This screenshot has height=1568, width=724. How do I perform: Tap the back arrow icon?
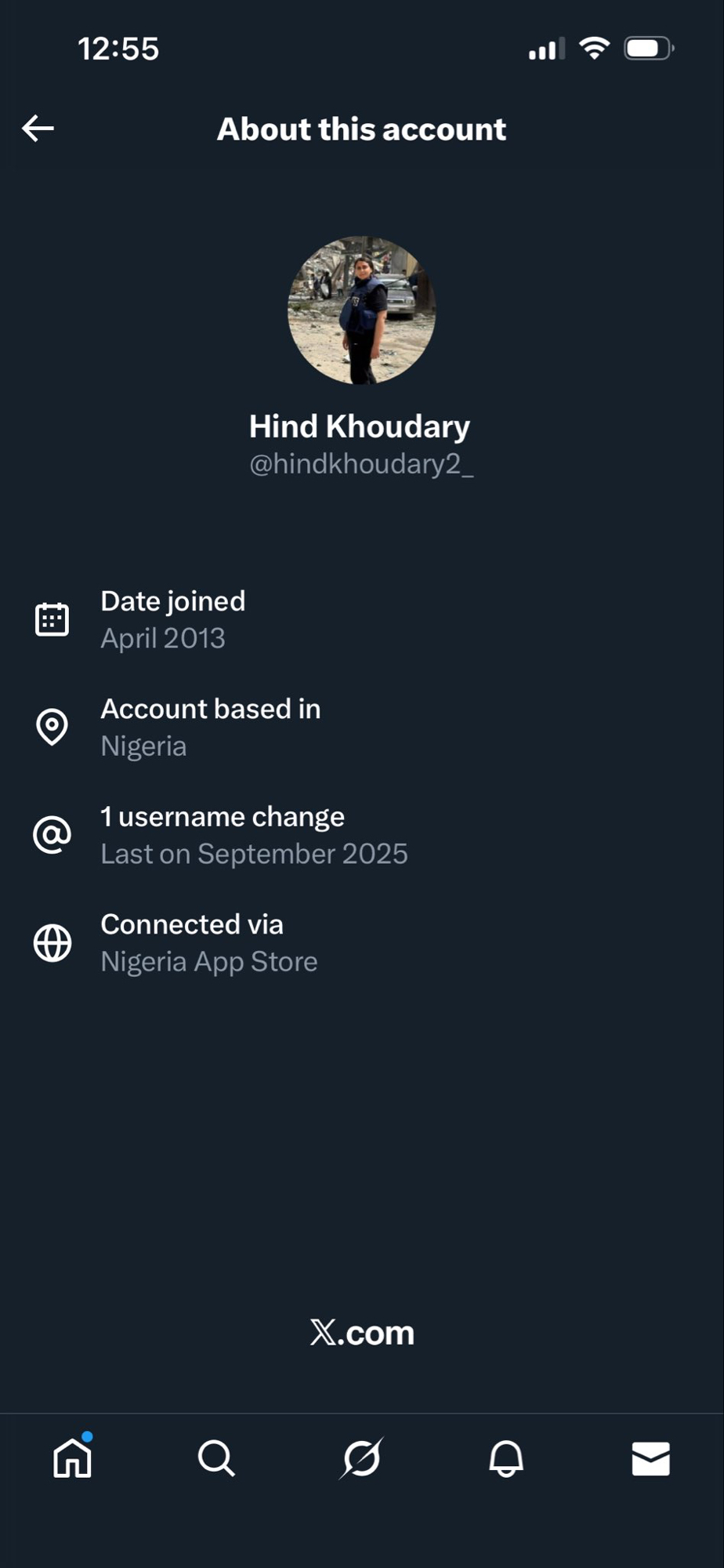point(38,129)
